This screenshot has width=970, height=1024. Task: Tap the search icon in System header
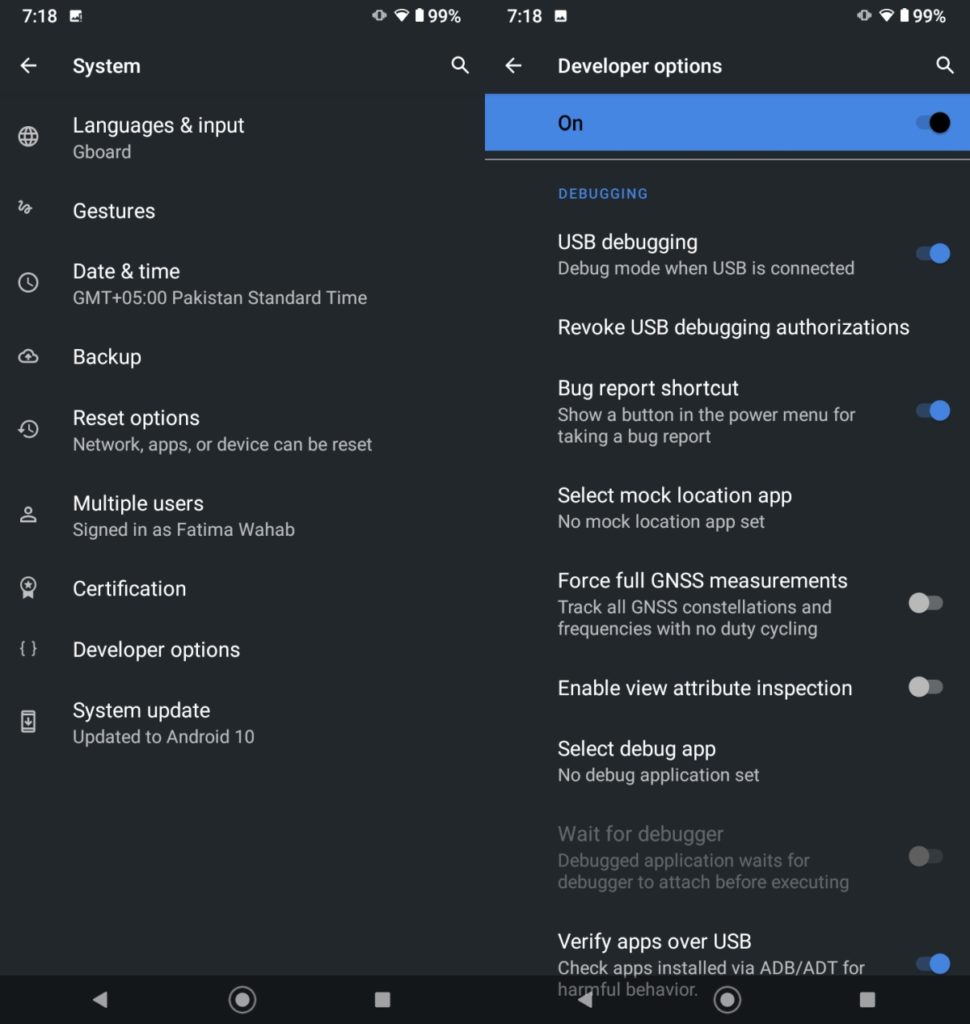pyautogui.click(x=460, y=66)
